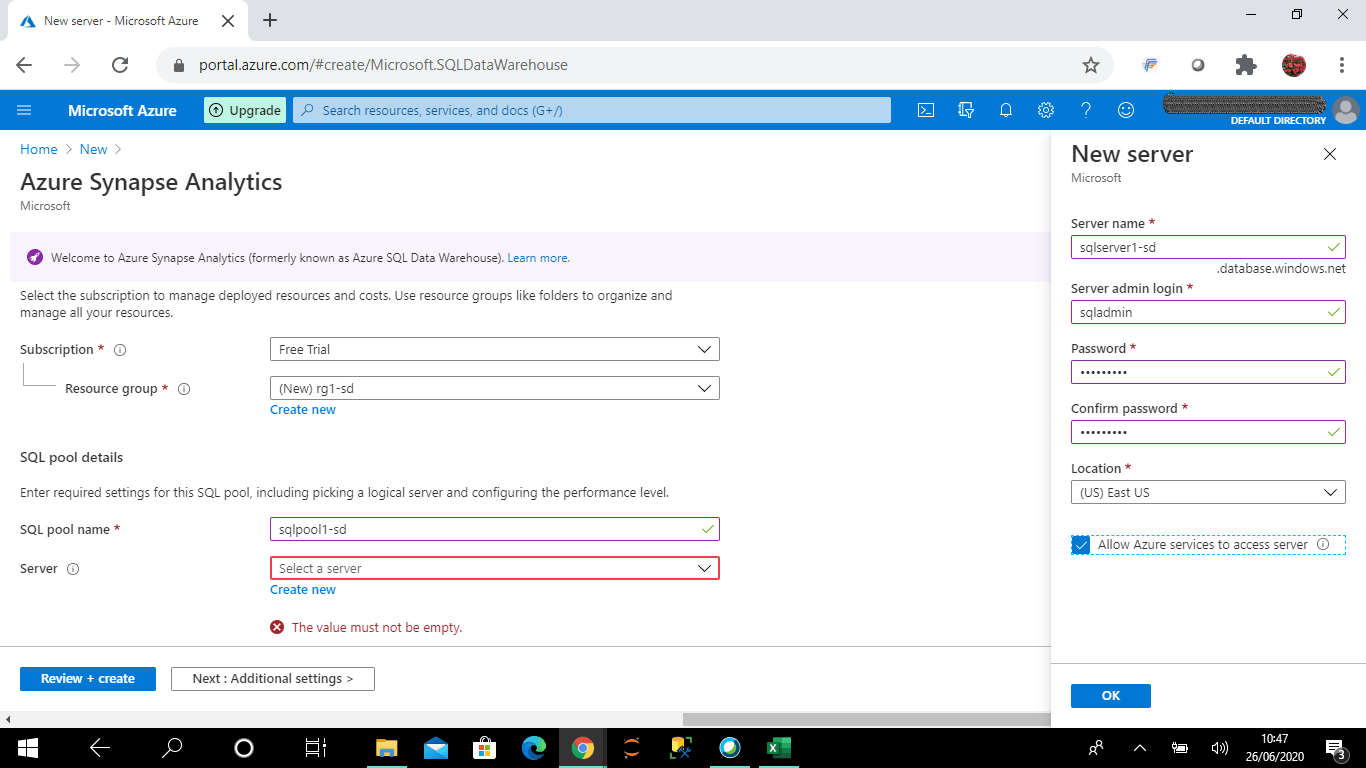This screenshot has height=768, width=1366.
Task: Open File Explorer from the taskbar
Action: click(x=387, y=747)
